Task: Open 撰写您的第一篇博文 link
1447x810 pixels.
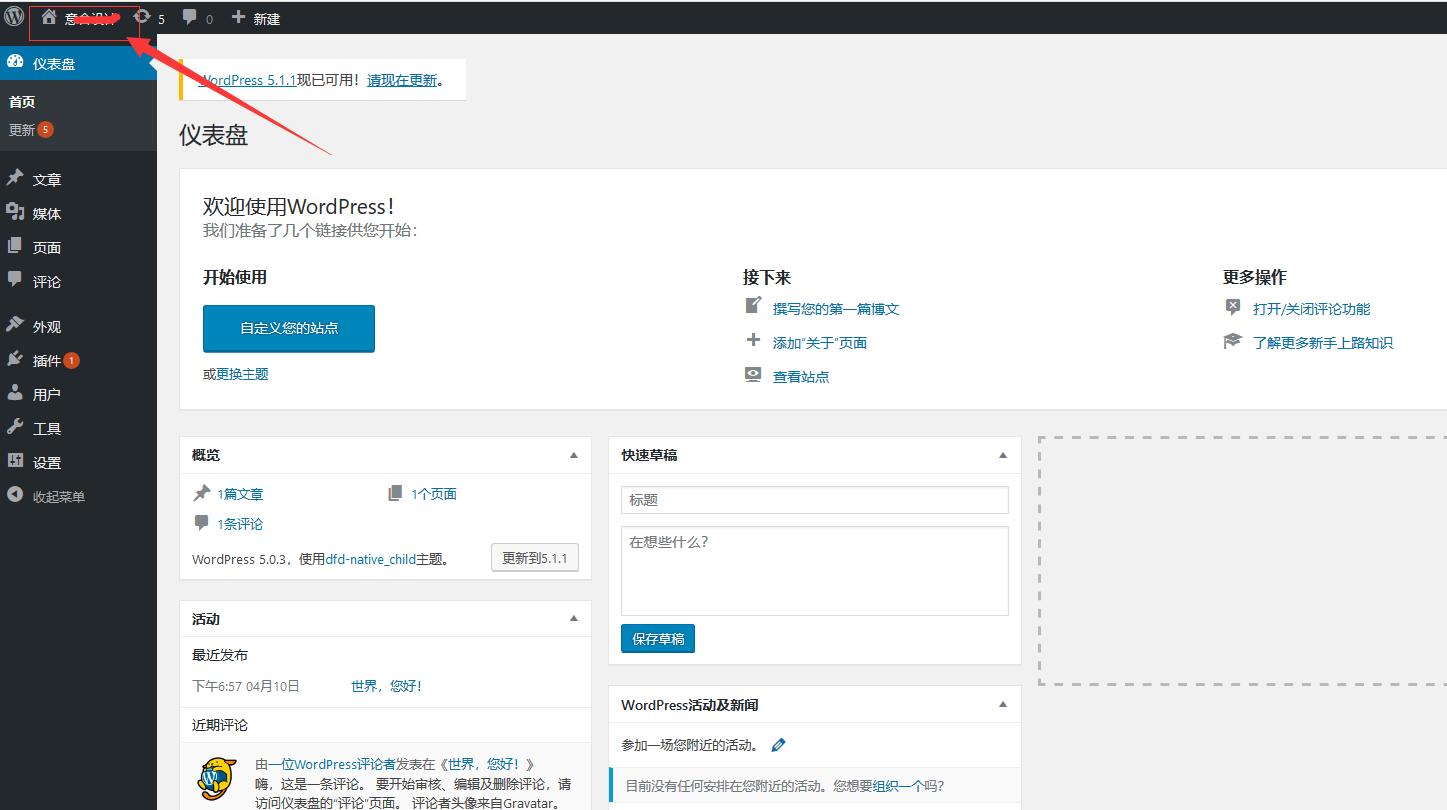Action: click(x=836, y=309)
